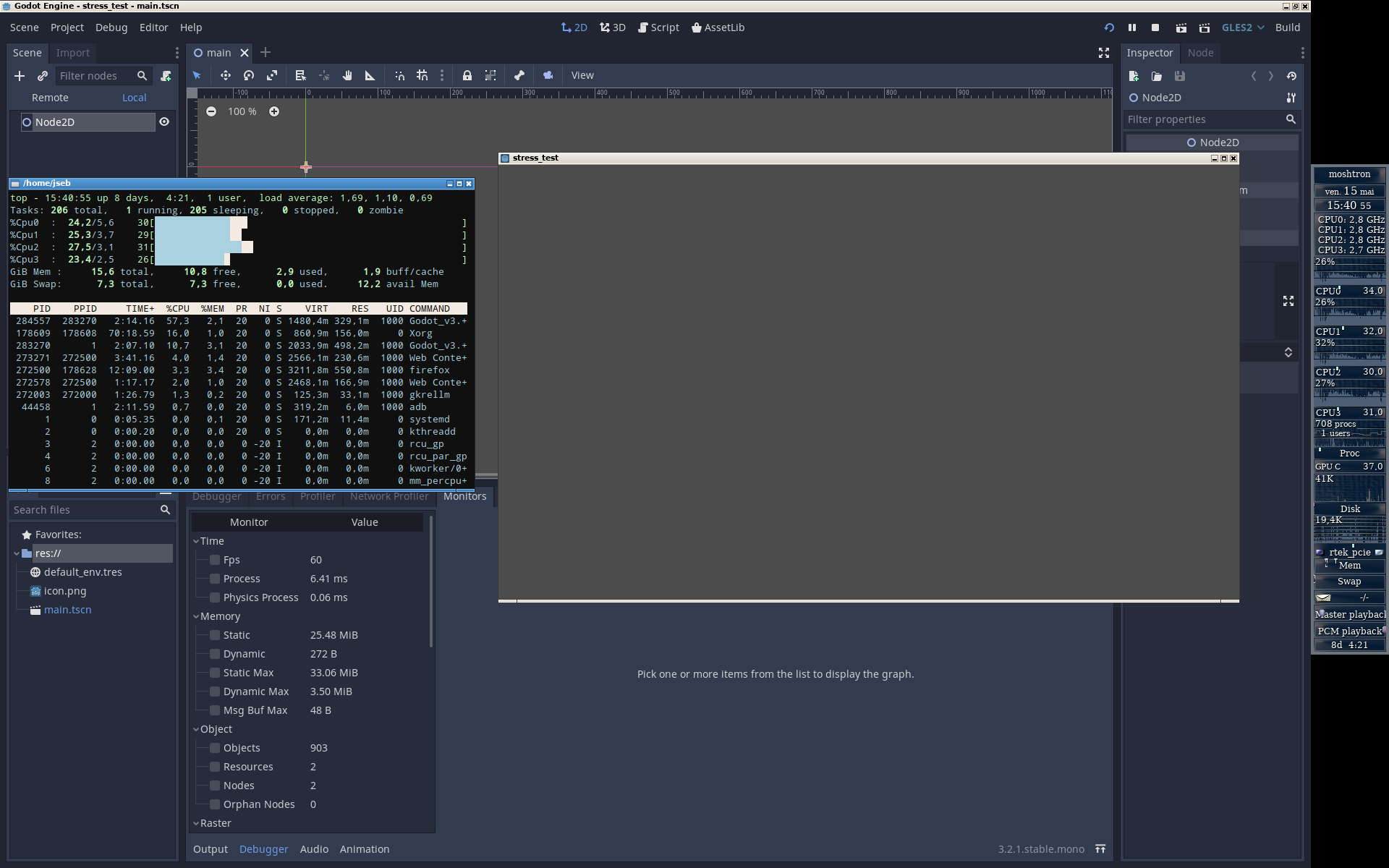Activate the Rotate tool

click(248, 75)
